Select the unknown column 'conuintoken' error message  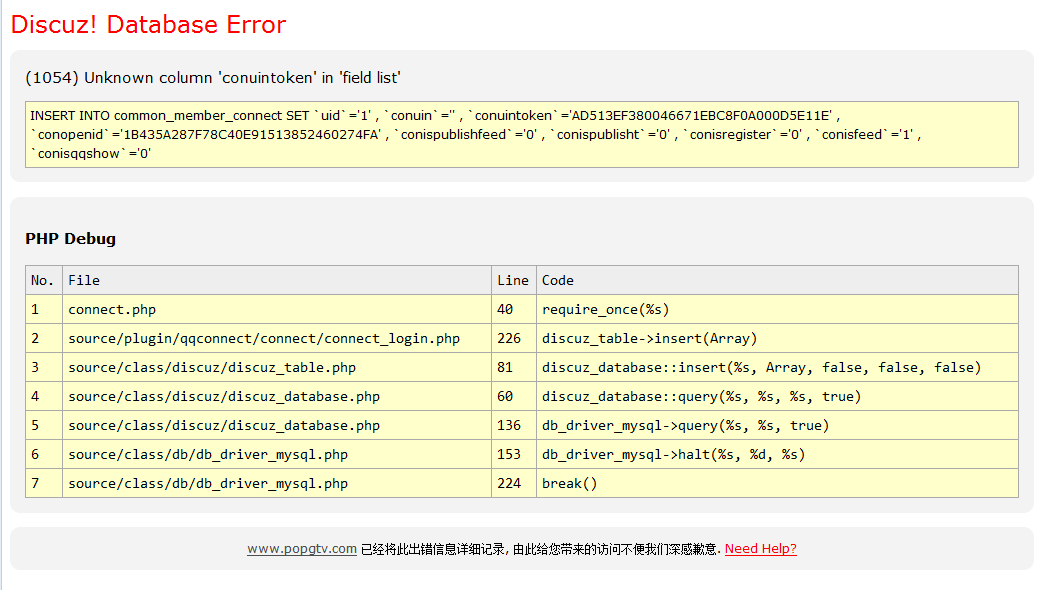(213, 78)
